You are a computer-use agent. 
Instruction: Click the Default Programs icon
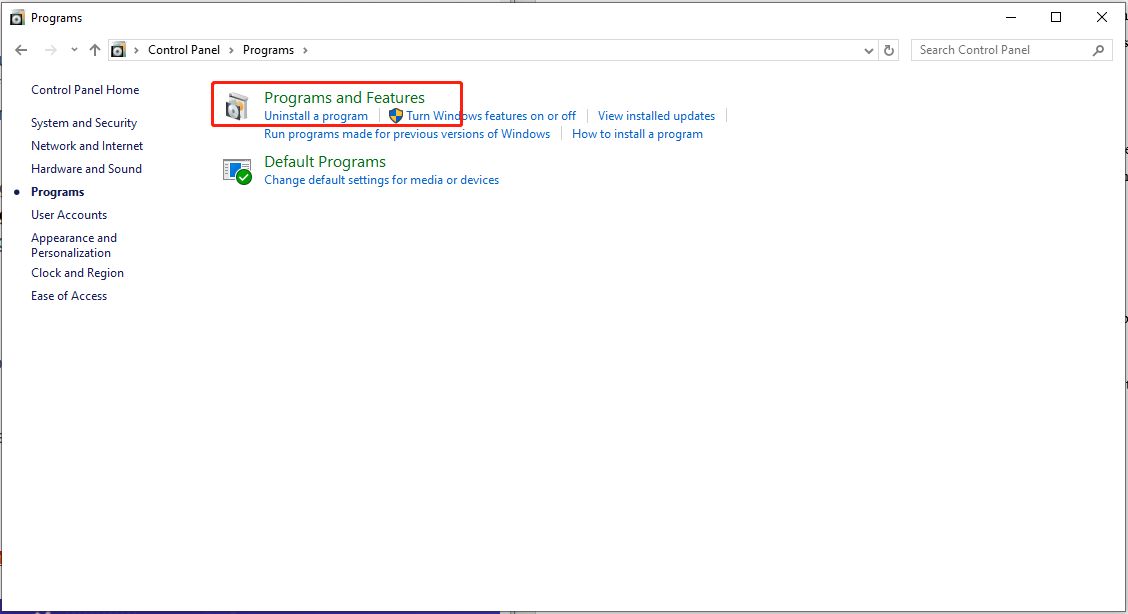[x=237, y=170]
